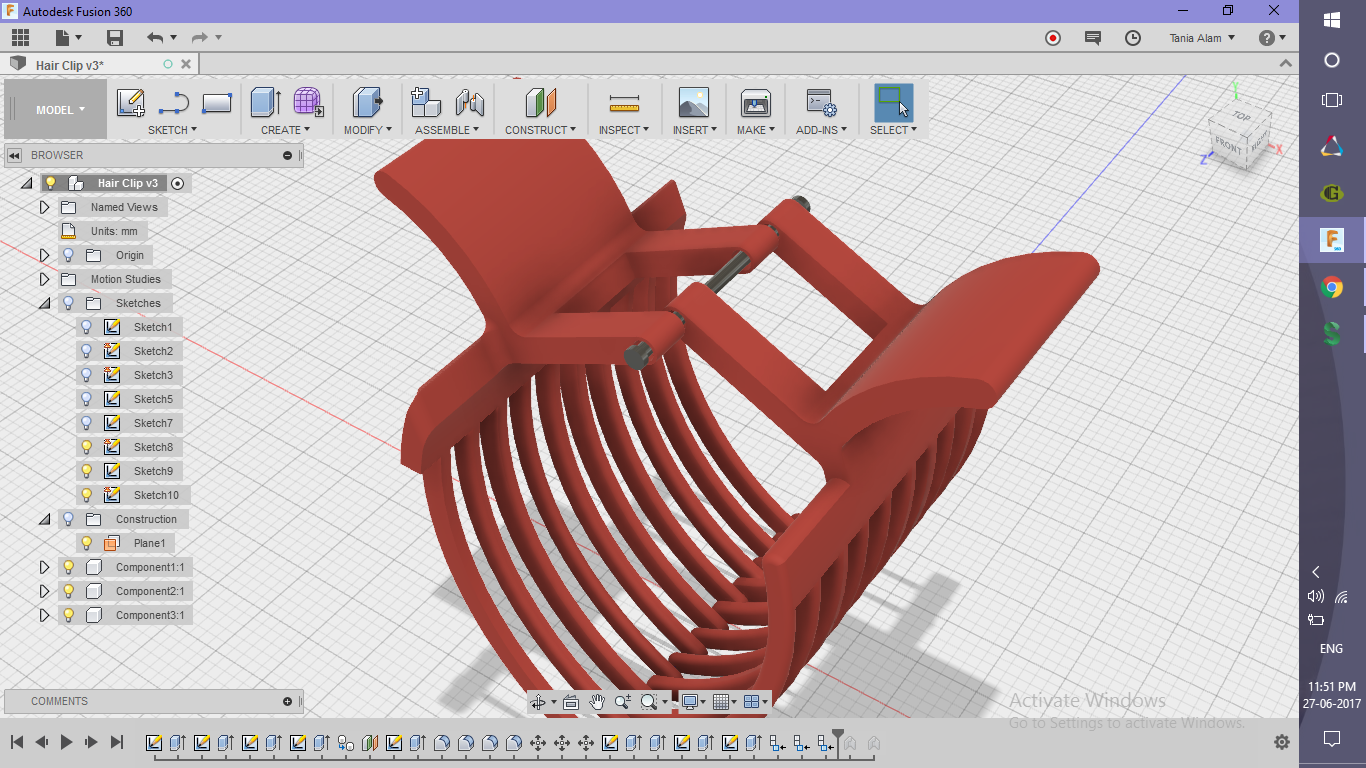Jump to the timeline end
This screenshot has height=768, width=1366.
pyautogui.click(x=116, y=742)
